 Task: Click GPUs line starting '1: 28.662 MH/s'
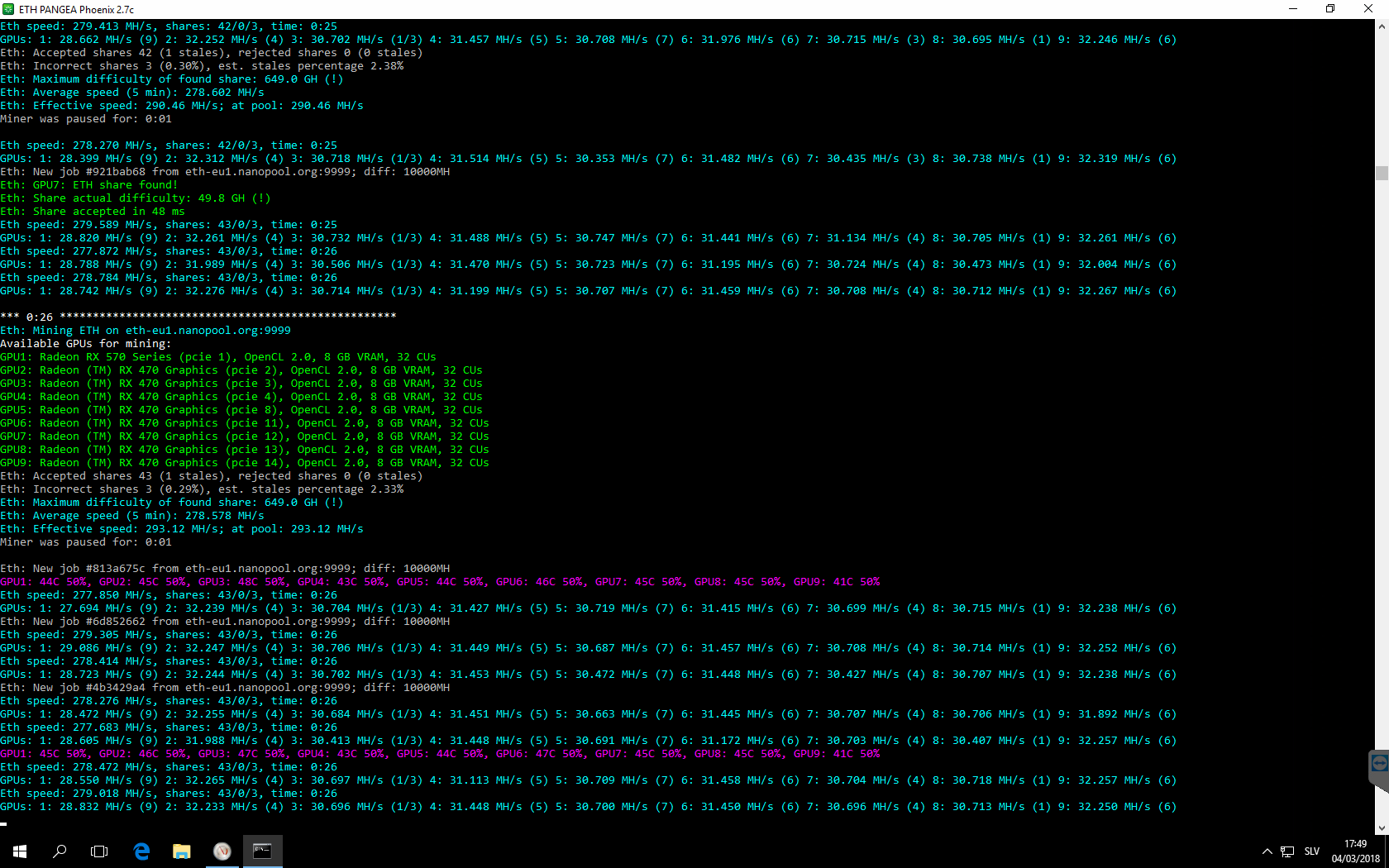coord(589,40)
